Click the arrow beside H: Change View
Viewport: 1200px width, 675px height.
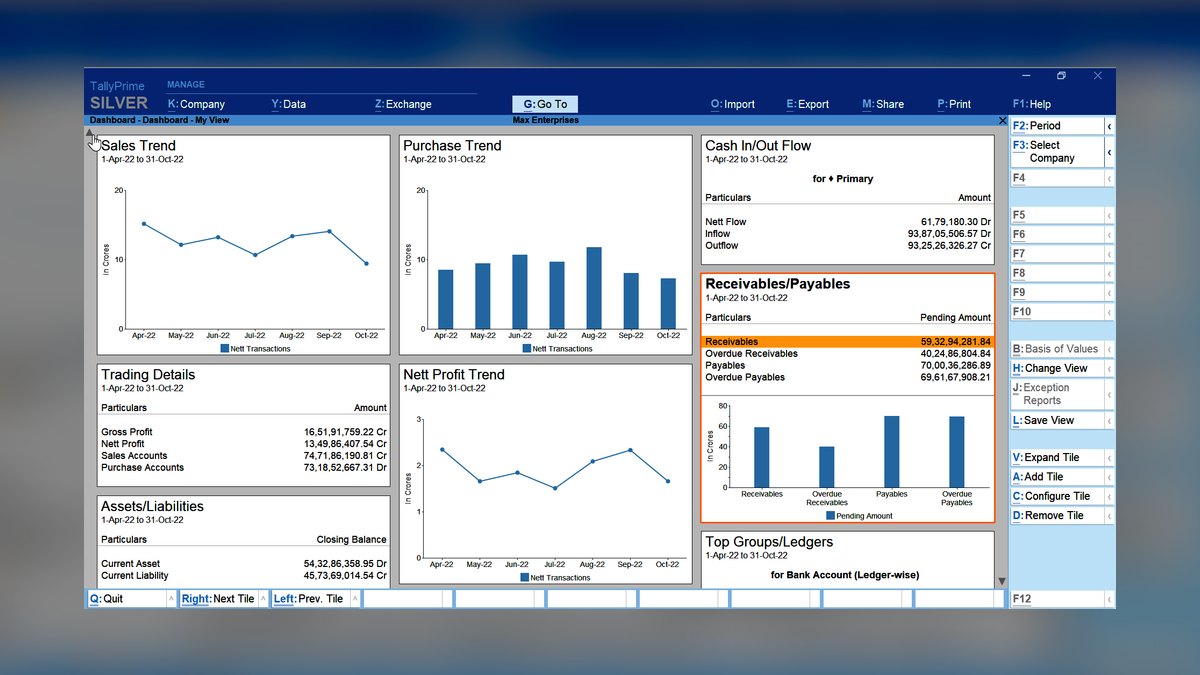1109,368
